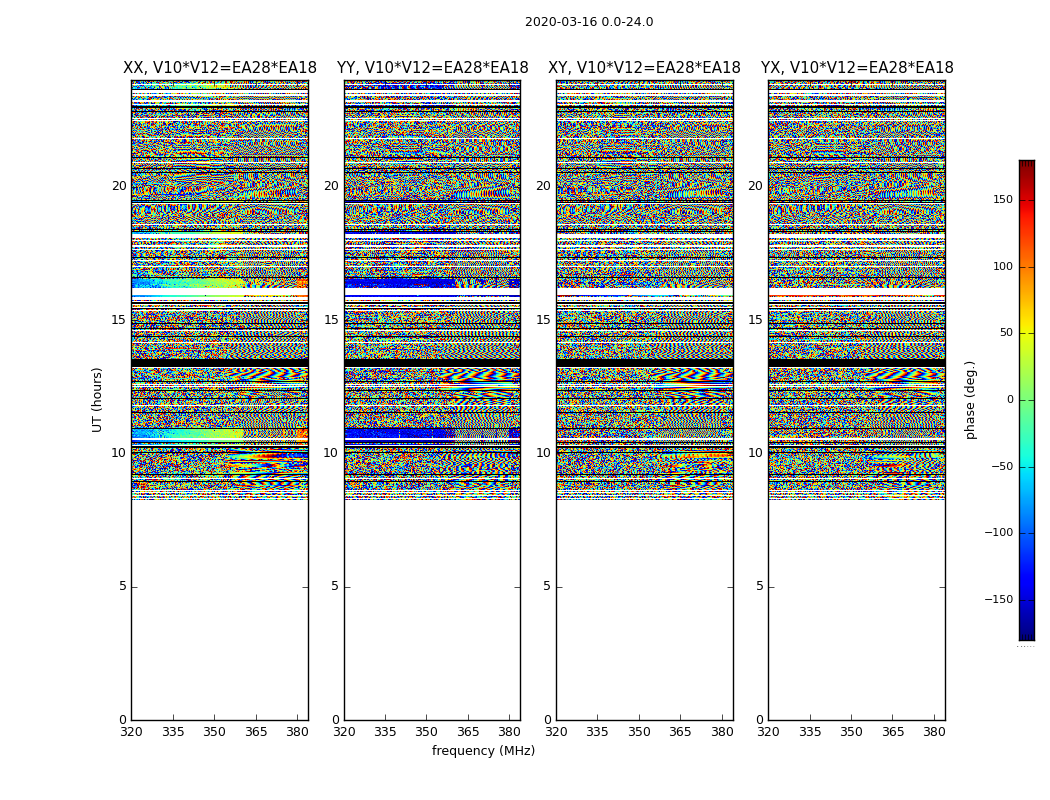
Task: Click the frequency (MHz) x-axis label
Action: pos(483,751)
